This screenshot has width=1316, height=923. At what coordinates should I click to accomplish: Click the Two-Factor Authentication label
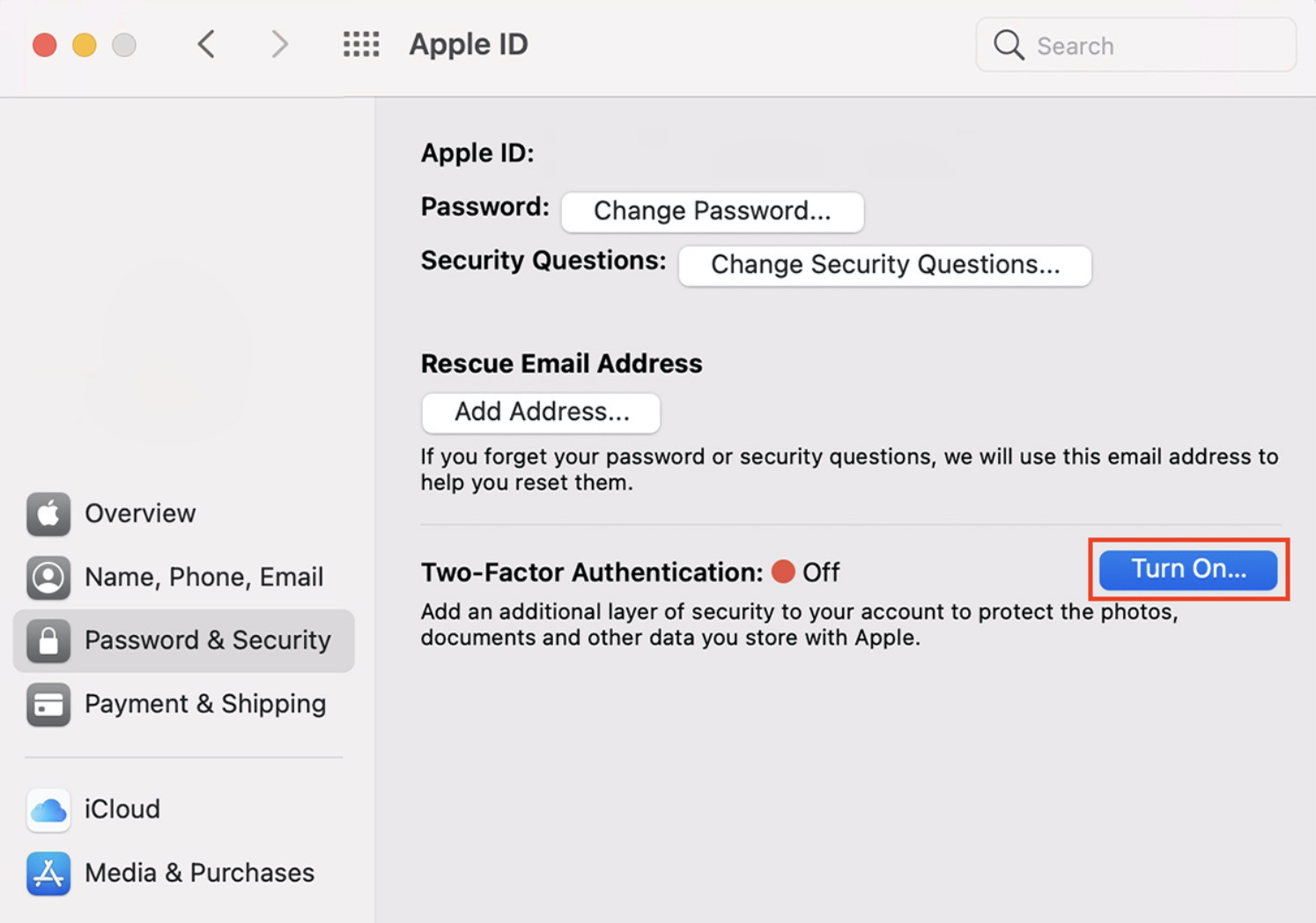[x=591, y=572]
